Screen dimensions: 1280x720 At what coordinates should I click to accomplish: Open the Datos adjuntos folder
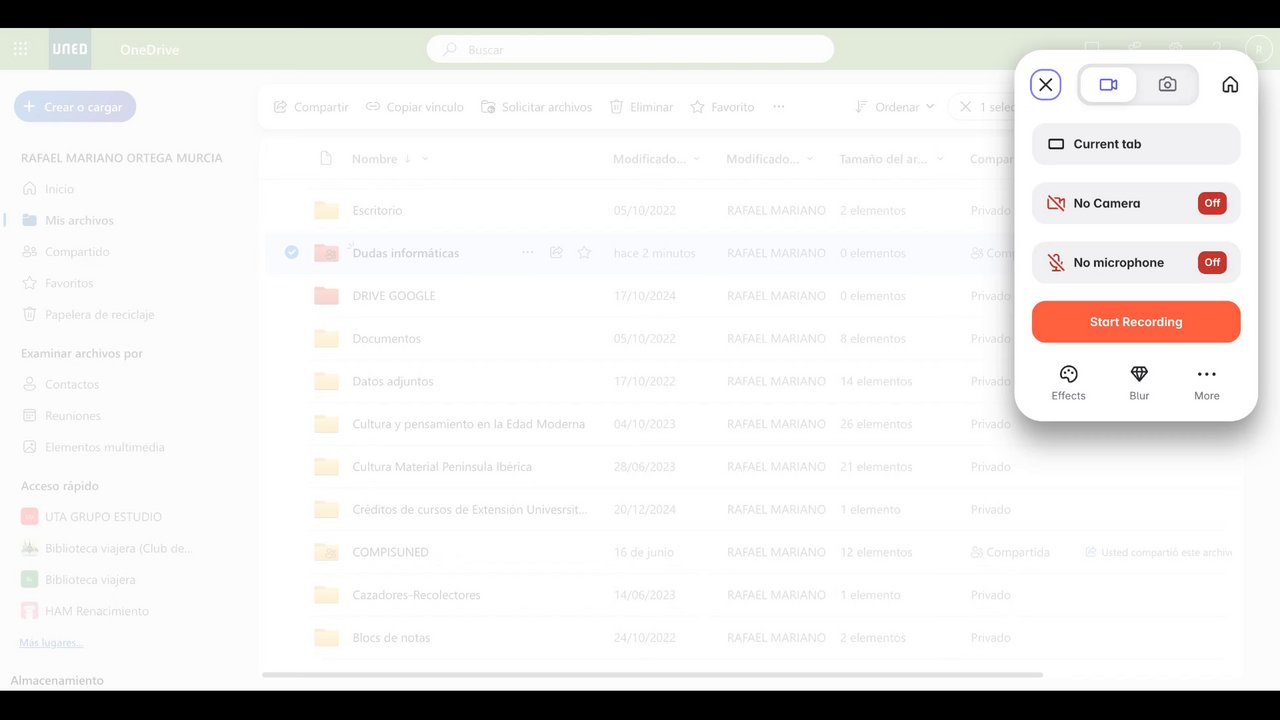point(393,382)
